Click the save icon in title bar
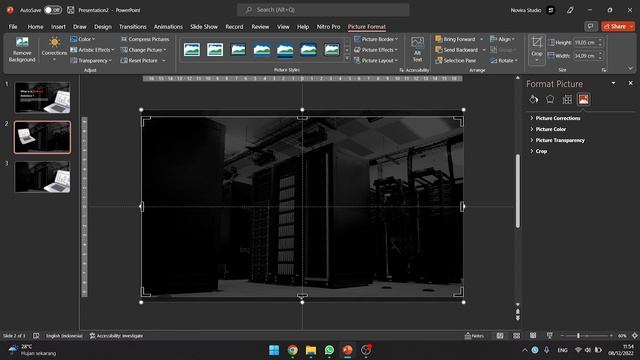640x360 pixels. tap(71, 10)
